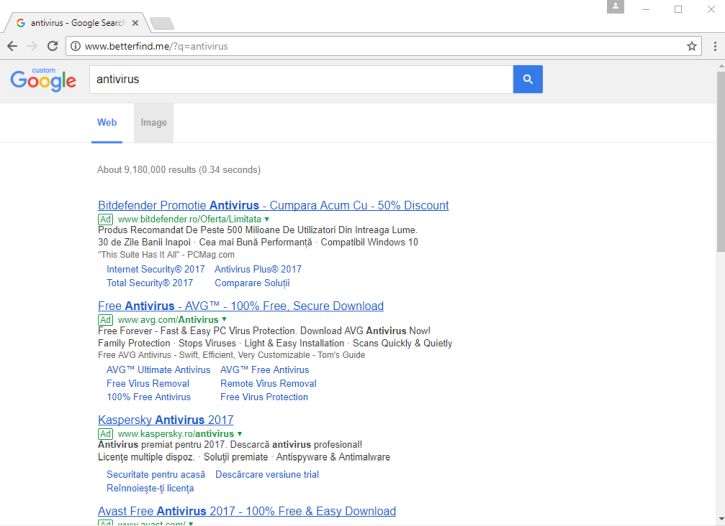This screenshot has height=526, width=725.
Task: Follow the Total Security 2017 sitelink
Action: [x=150, y=283]
